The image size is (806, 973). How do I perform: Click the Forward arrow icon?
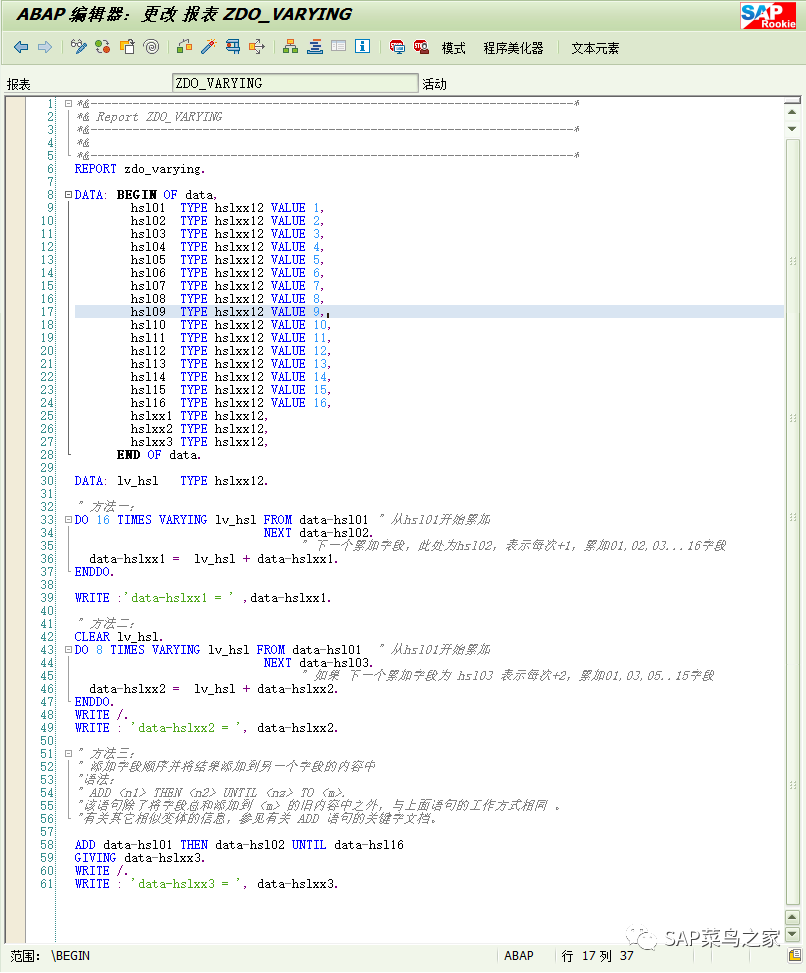tap(45, 47)
